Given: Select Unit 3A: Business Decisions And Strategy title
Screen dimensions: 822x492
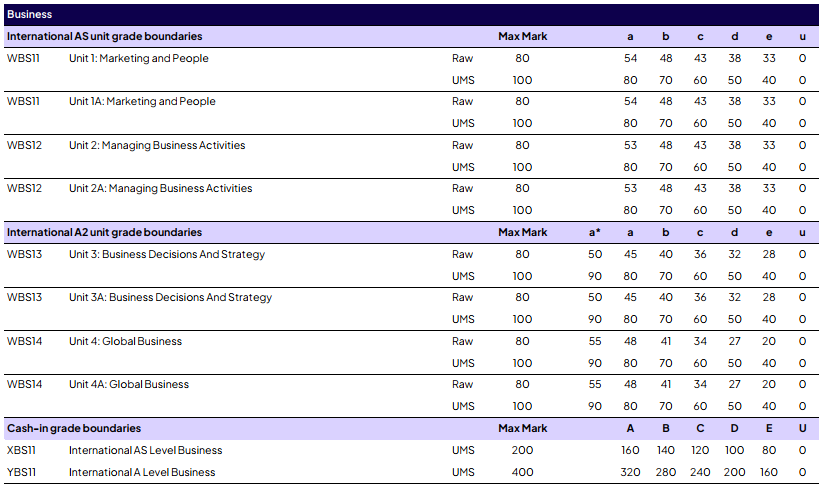Looking at the screenshot, I should 170,297.
